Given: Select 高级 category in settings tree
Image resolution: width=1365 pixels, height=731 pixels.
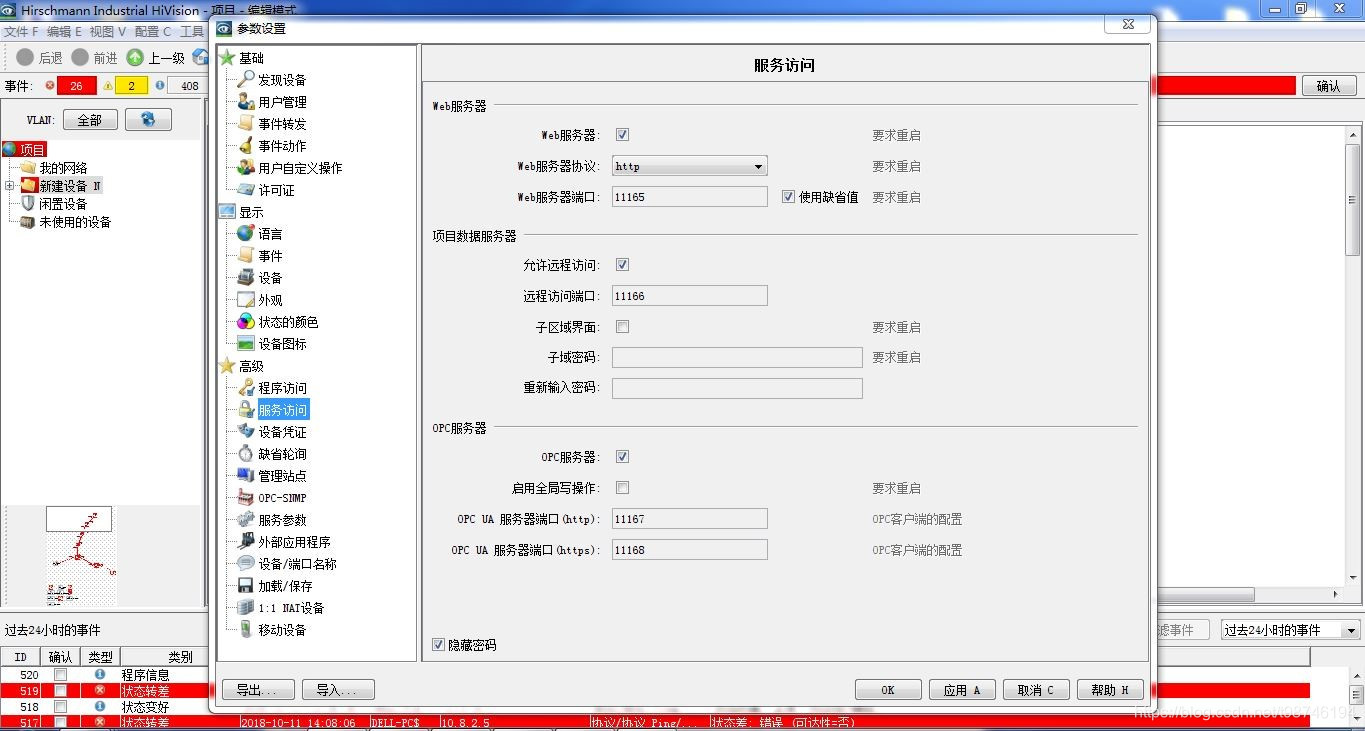Looking at the screenshot, I should pos(251,366).
